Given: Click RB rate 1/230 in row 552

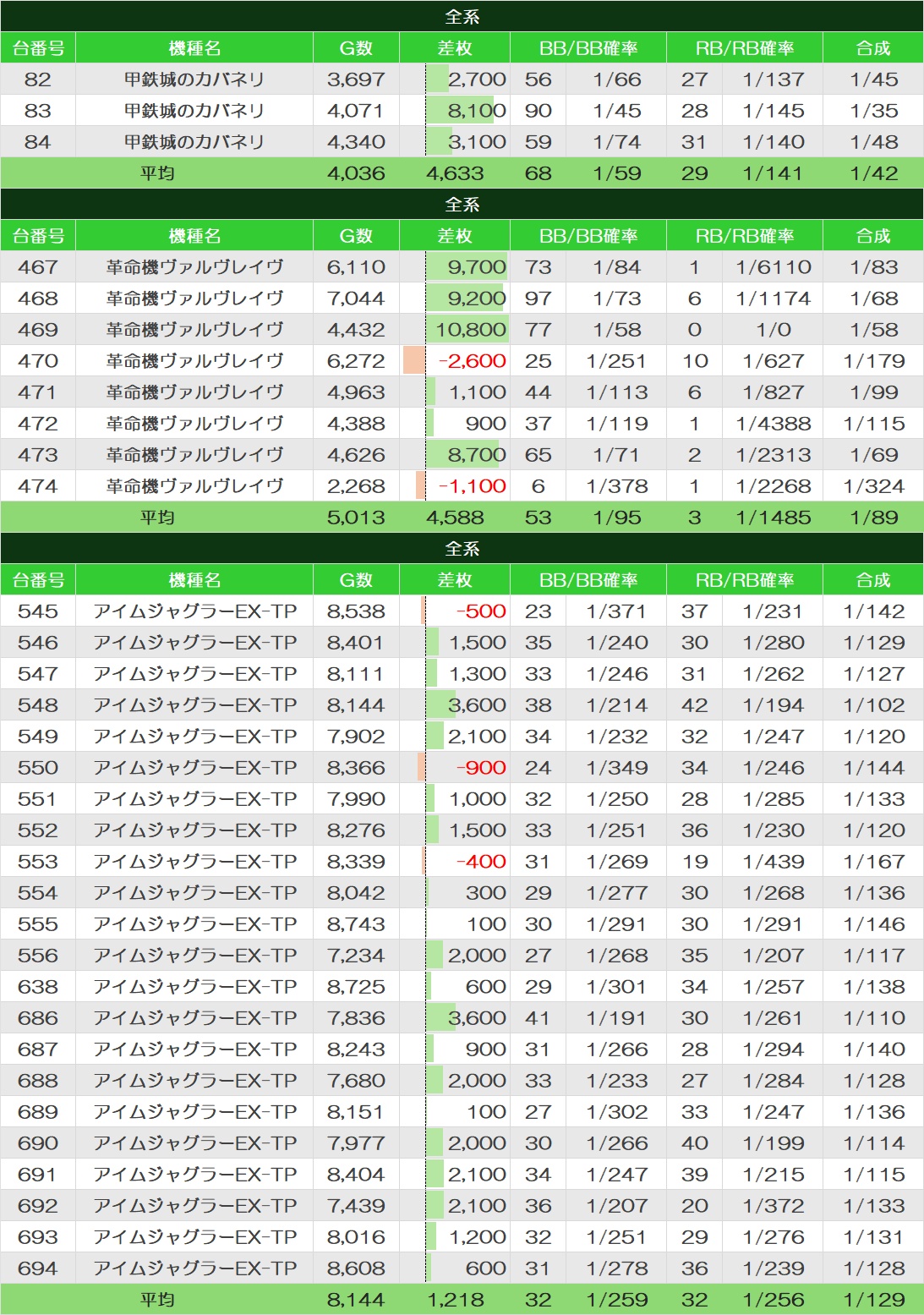Looking at the screenshot, I should (x=774, y=830).
